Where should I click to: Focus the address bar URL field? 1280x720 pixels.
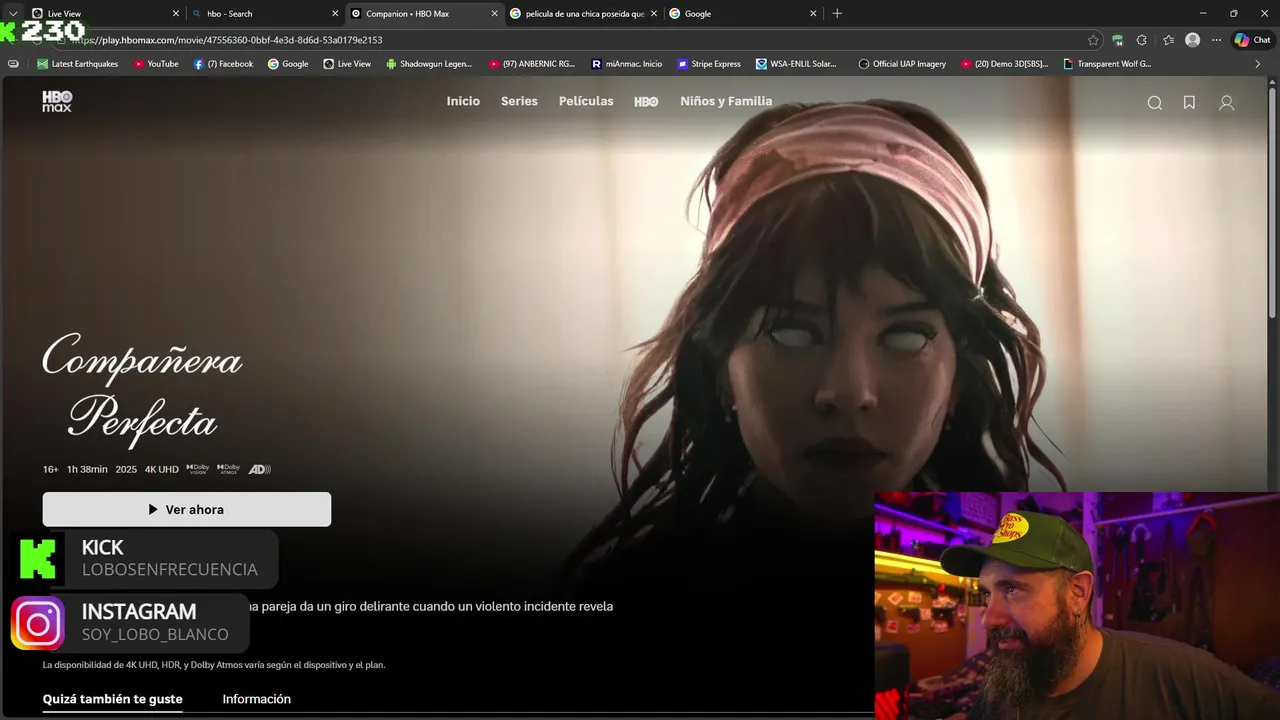pyautogui.click(x=570, y=40)
